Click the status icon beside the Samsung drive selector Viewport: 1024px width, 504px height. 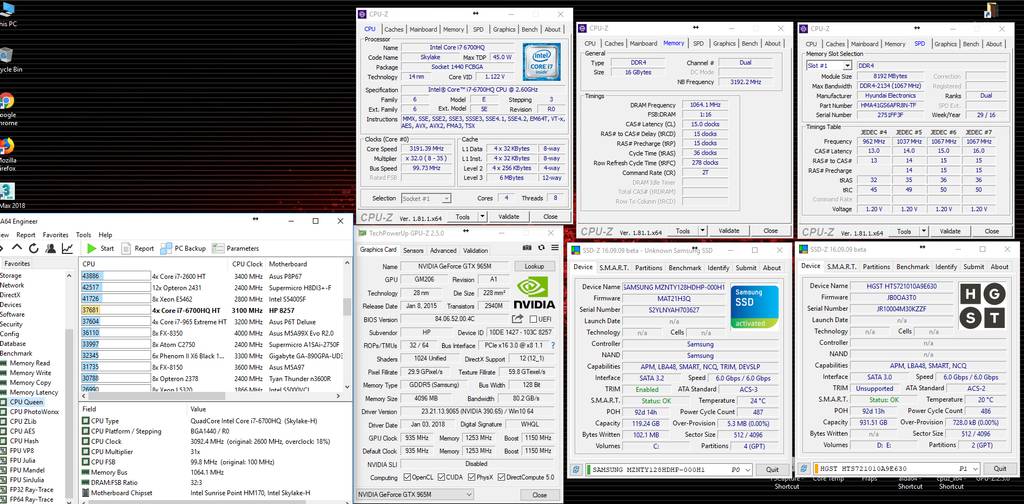577,469
